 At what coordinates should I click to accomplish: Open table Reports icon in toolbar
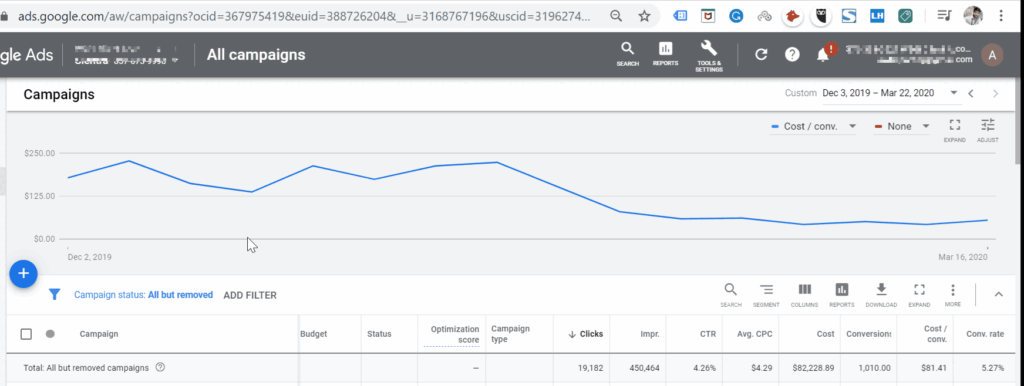click(842, 295)
